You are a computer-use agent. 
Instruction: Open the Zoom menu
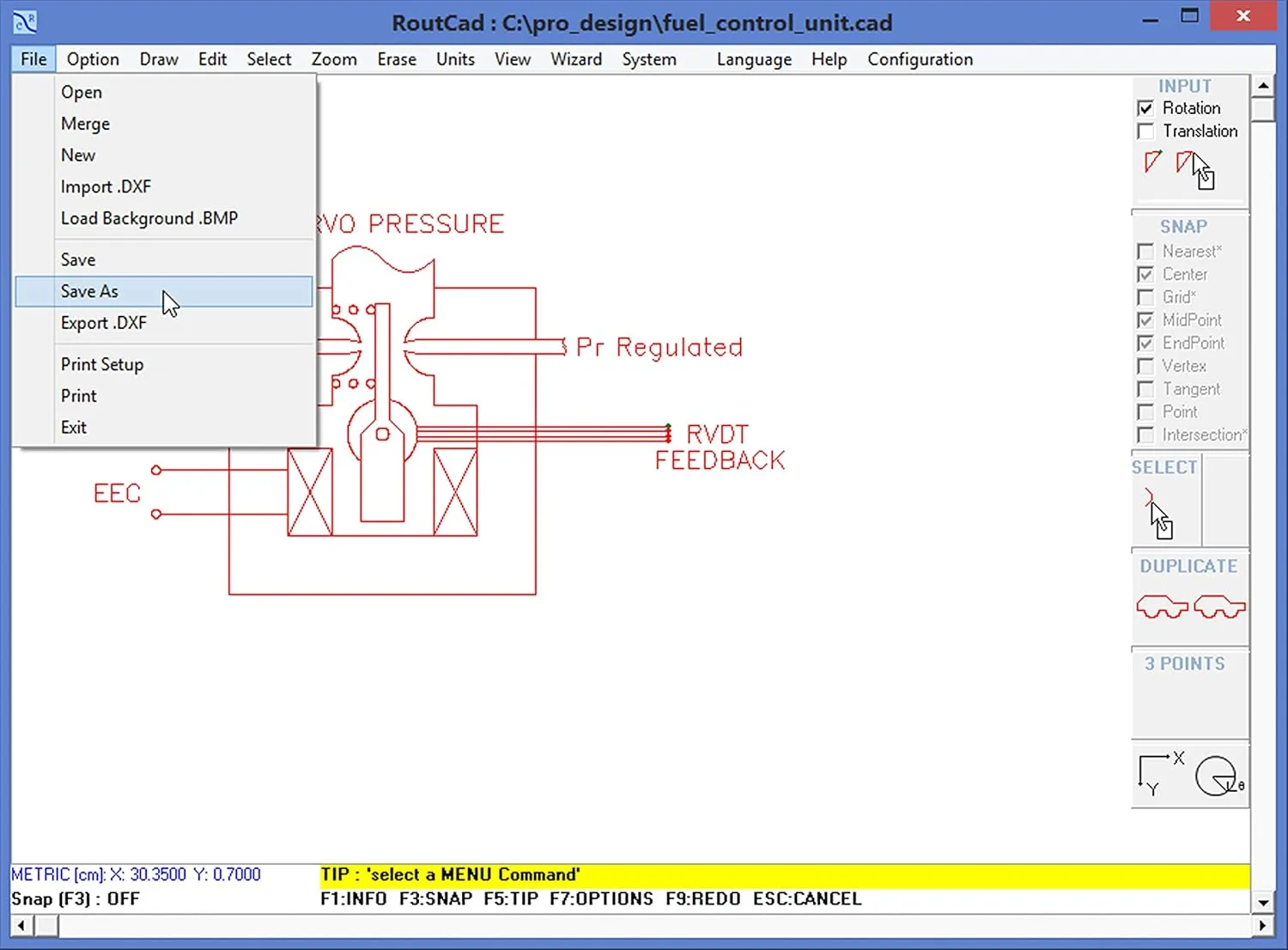[334, 58]
